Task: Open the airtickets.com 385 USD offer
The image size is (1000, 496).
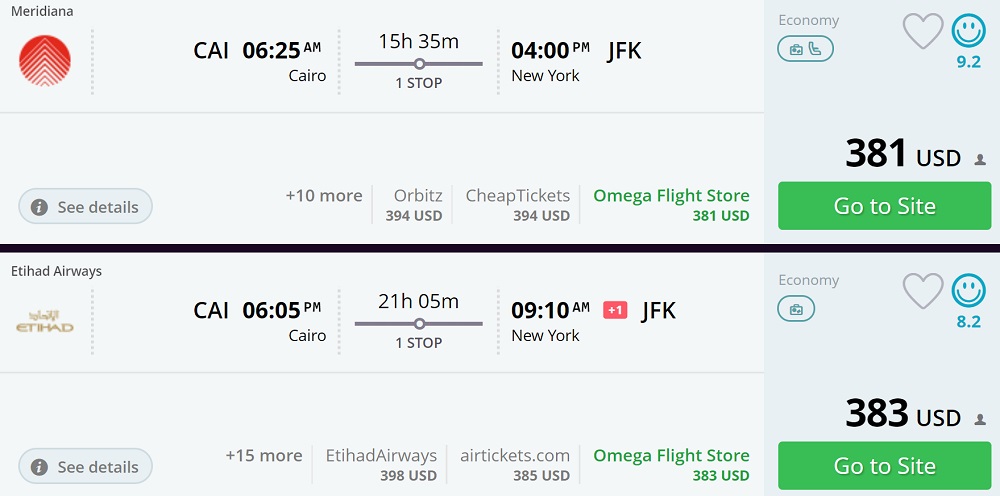Action: pyautogui.click(x=515, y=464)
